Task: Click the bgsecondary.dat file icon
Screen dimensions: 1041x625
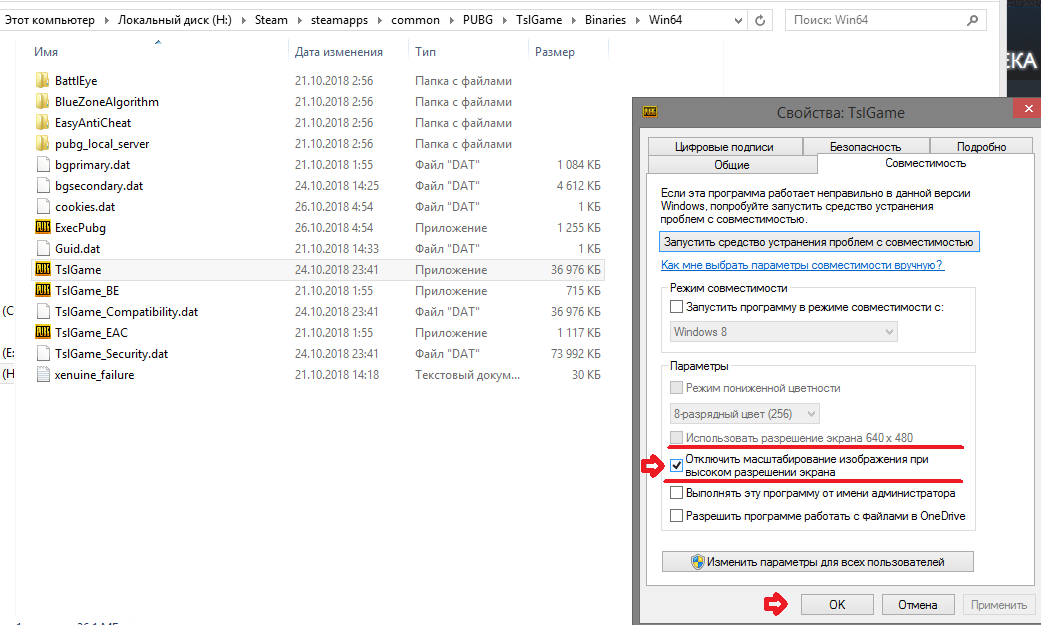Action: (x=43, y=186)
